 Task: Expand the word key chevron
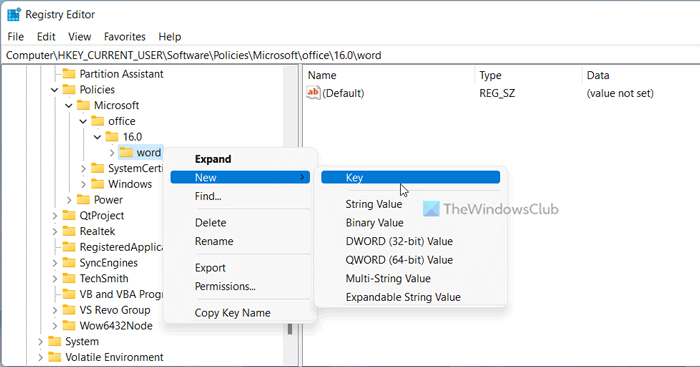point(112,153)
